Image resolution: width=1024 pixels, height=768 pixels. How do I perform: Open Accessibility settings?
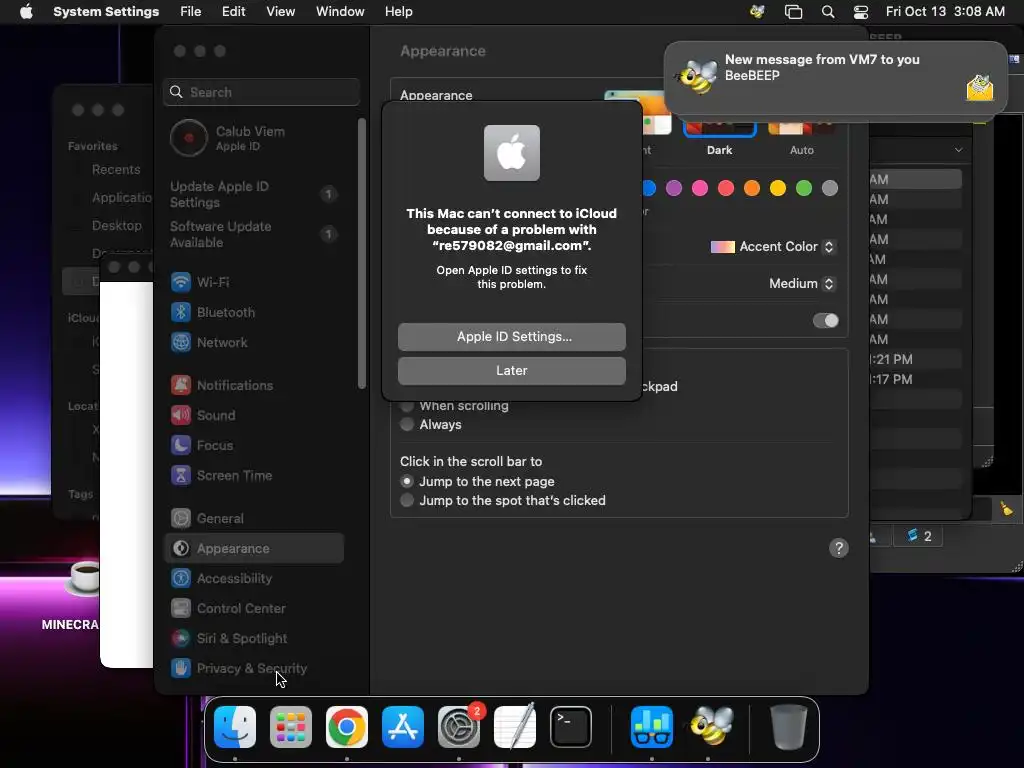point(255,579)
